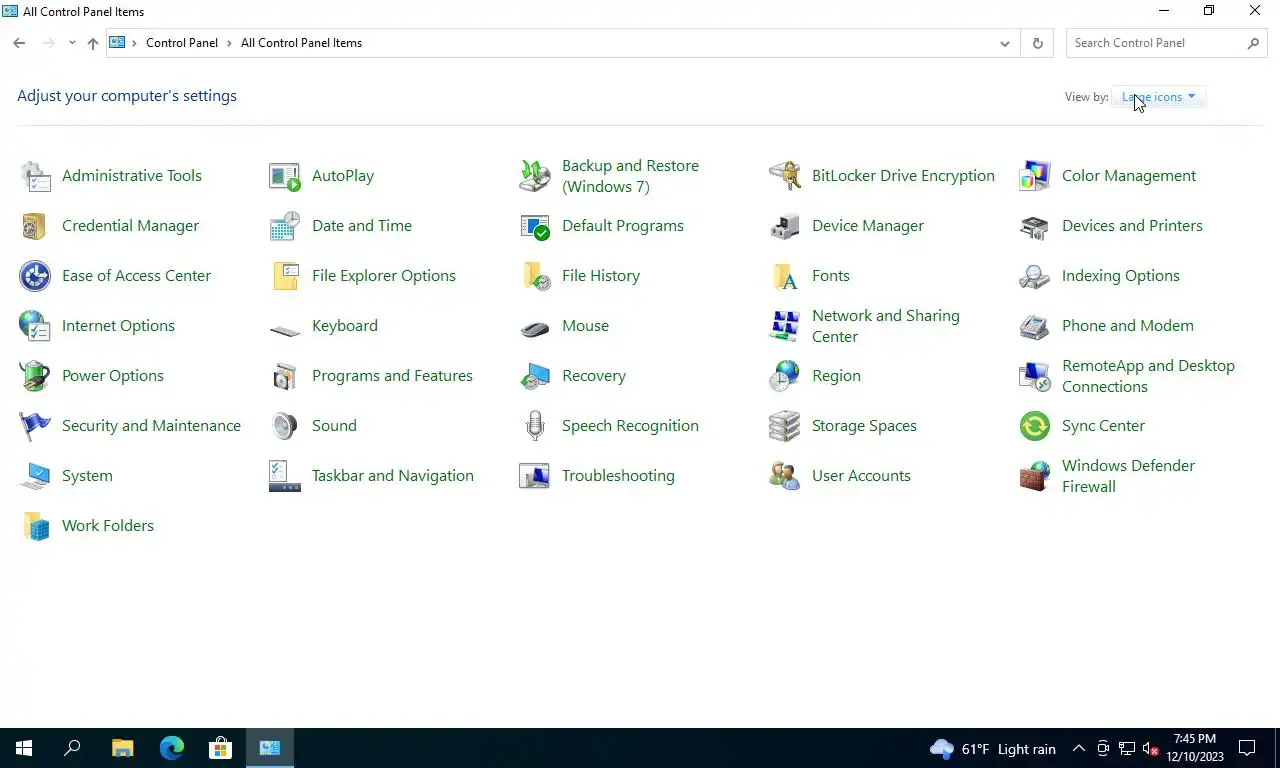
Task: Open the Credential Manager safe icon
Action: tap(35, 226)
